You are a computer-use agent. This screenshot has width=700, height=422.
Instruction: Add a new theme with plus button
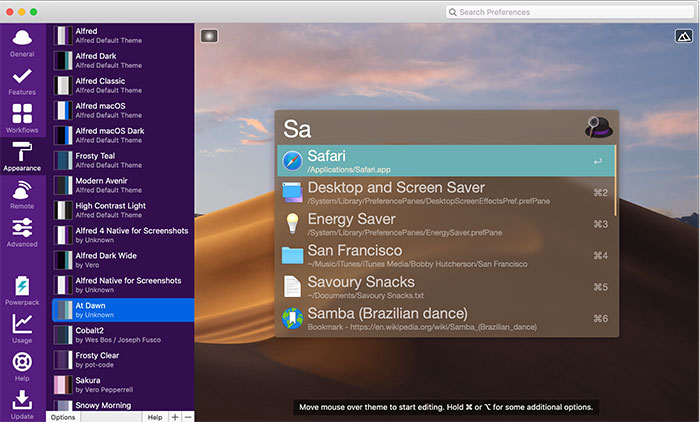pyautogui.click(x=176, y=416)
